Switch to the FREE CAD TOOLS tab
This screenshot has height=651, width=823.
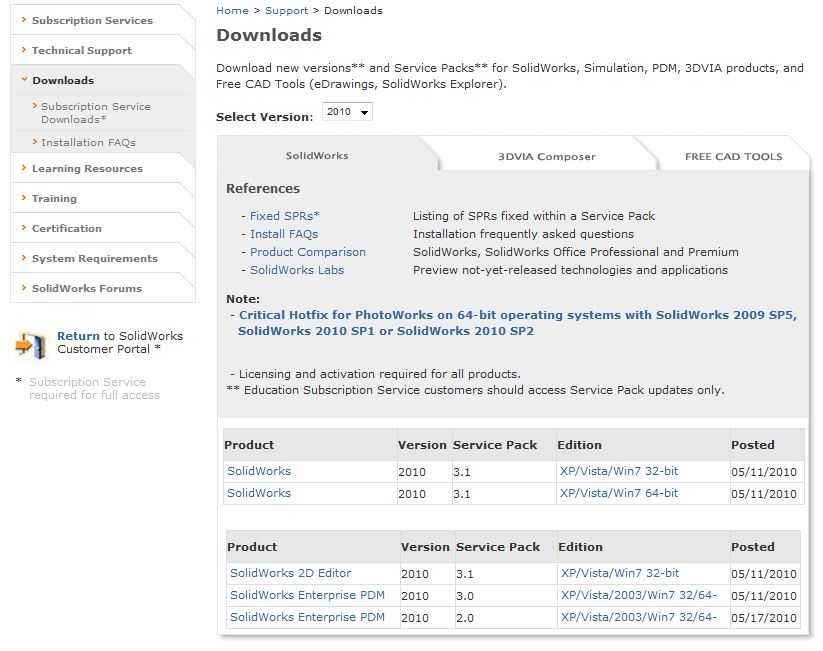pyautogui.click(x=733, y=156)
